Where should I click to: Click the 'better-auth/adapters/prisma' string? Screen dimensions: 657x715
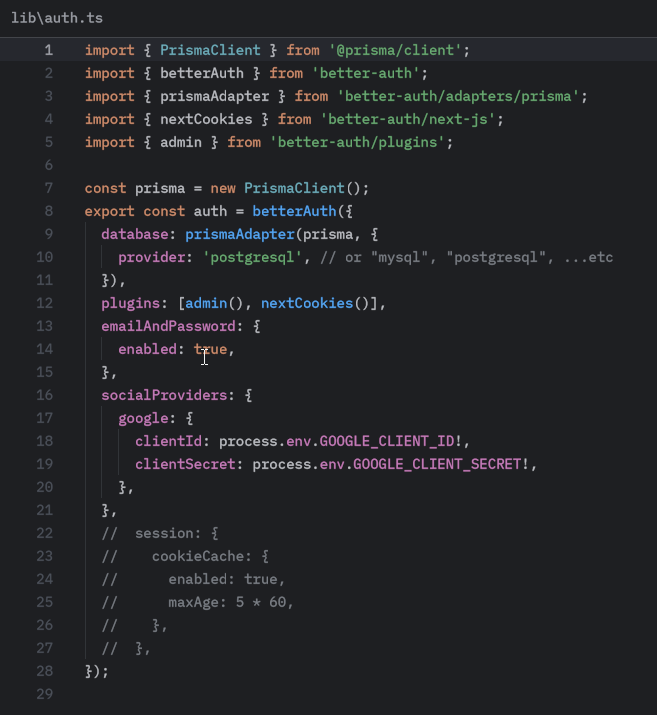click(x=458, y=96)
